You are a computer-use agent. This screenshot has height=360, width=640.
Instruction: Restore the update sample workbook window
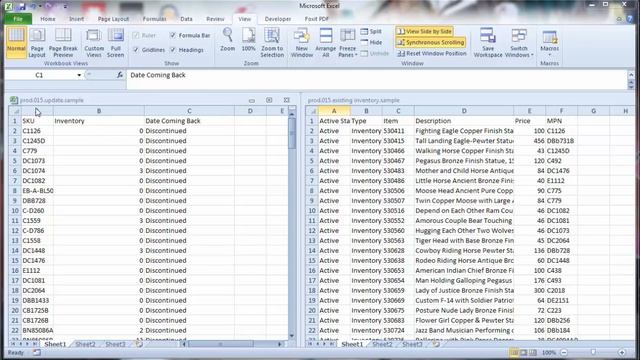click(269, 100)
